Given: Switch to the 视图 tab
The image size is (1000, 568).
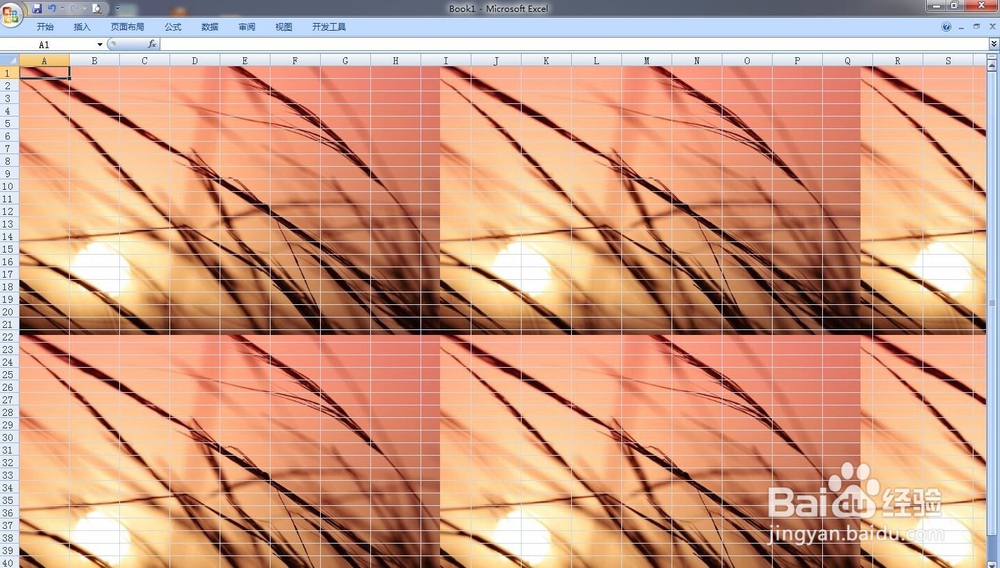Looking at the screenshot, I should click(x=284, y=27).
